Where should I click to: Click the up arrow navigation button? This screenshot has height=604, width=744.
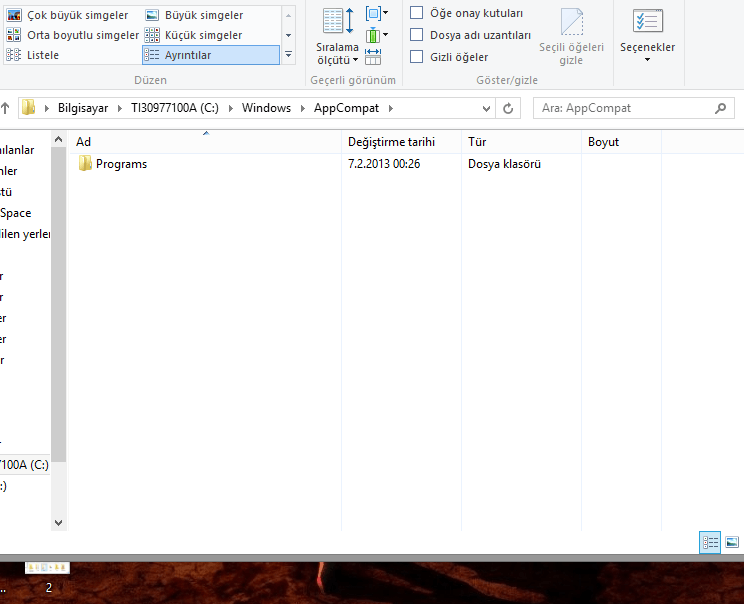5,108
